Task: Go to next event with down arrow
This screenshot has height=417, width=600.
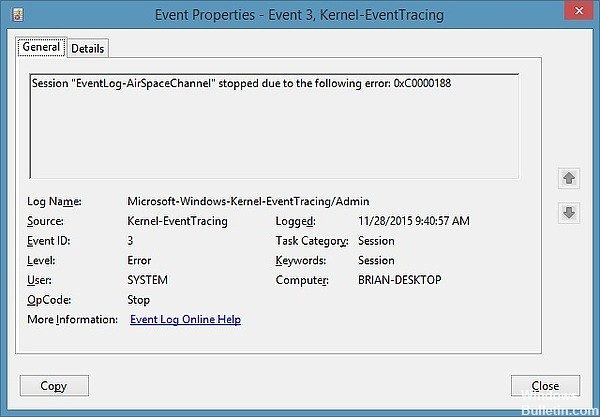Action: coord(569,213)
